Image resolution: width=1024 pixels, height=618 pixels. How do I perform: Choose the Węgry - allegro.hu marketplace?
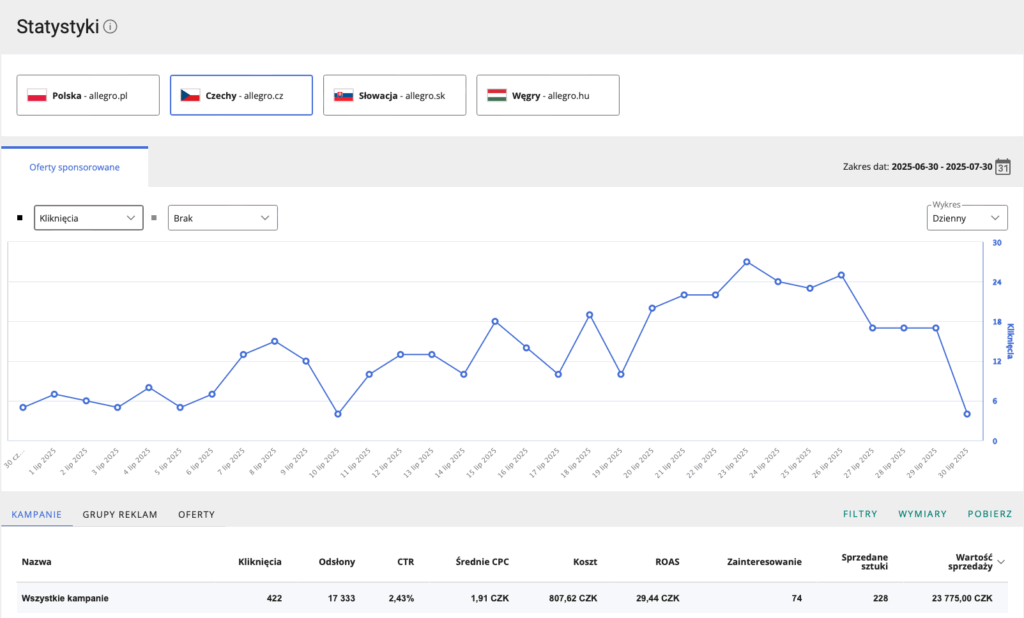(x=547, y=96)
